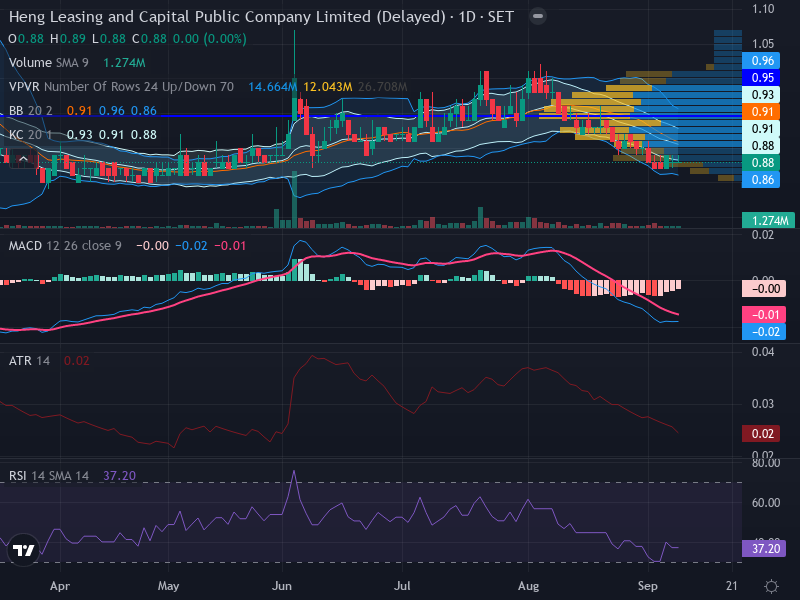Select the RSI 14 SMA 14 legend
This screenshot has width=800, height=600.
point(49,476)
